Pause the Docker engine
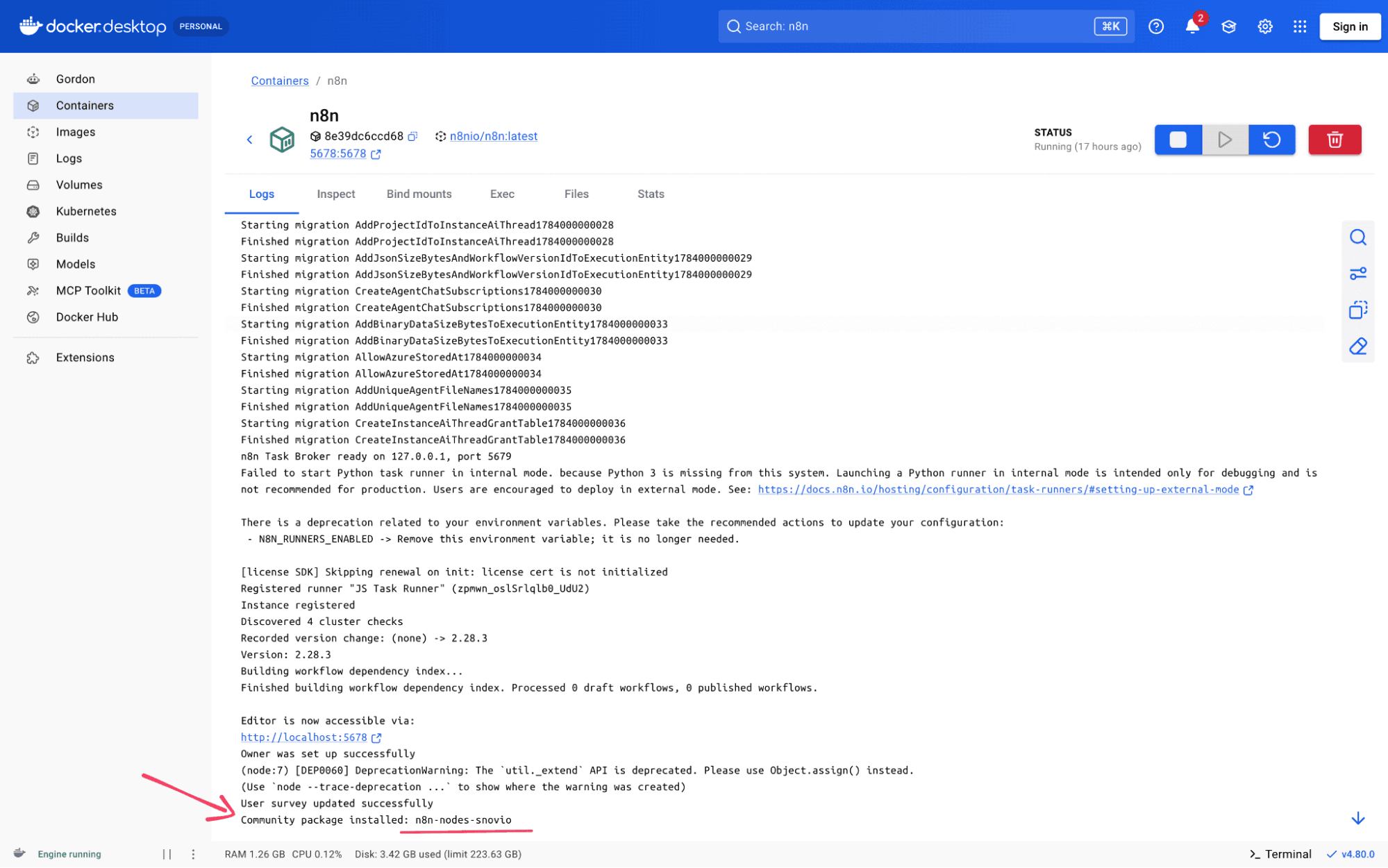This screenshot has width=1388, height=868. [167, 854]
